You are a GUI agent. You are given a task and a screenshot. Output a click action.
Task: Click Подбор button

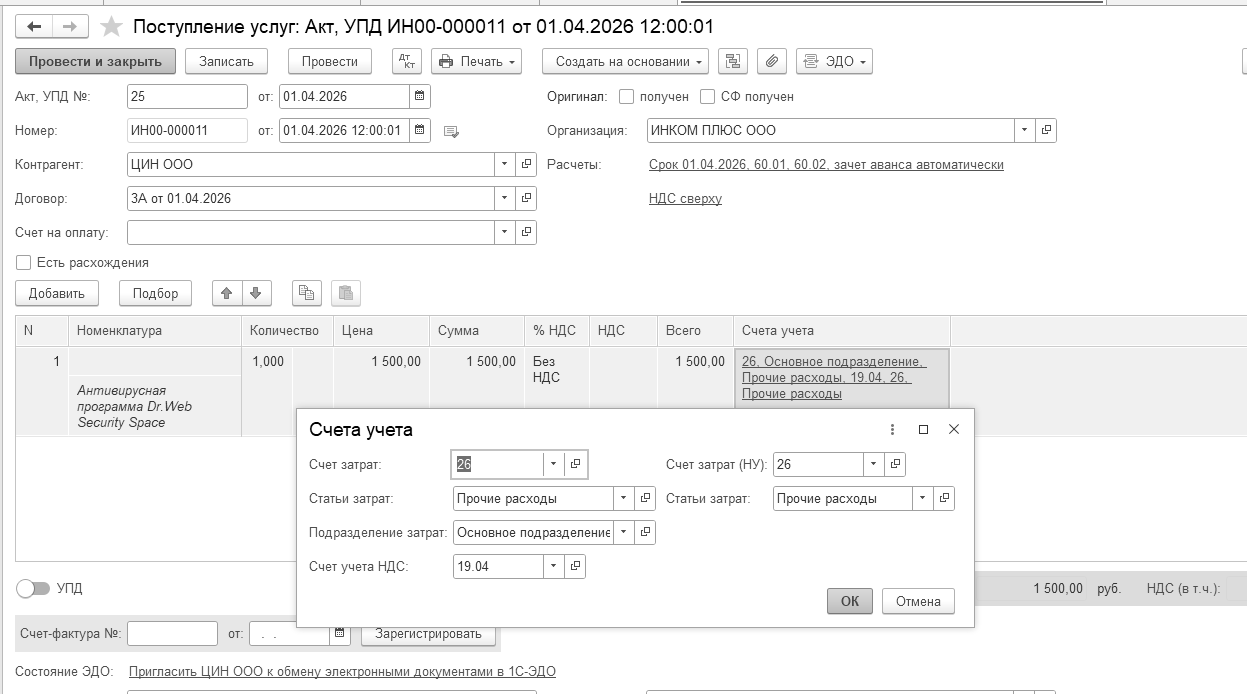(155, 293)
